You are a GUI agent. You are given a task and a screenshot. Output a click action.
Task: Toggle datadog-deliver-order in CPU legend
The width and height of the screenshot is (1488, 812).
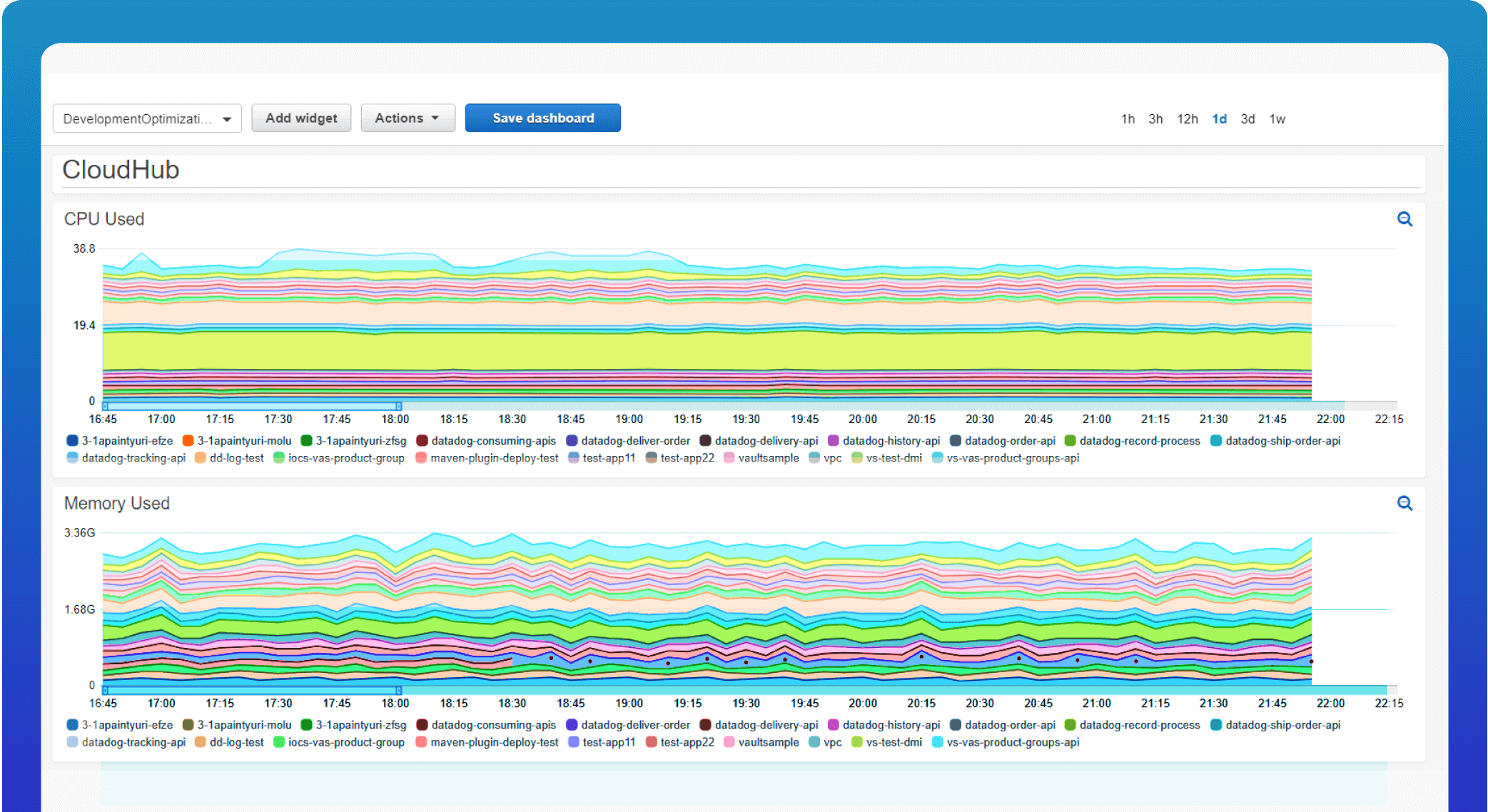pos(628,441)
